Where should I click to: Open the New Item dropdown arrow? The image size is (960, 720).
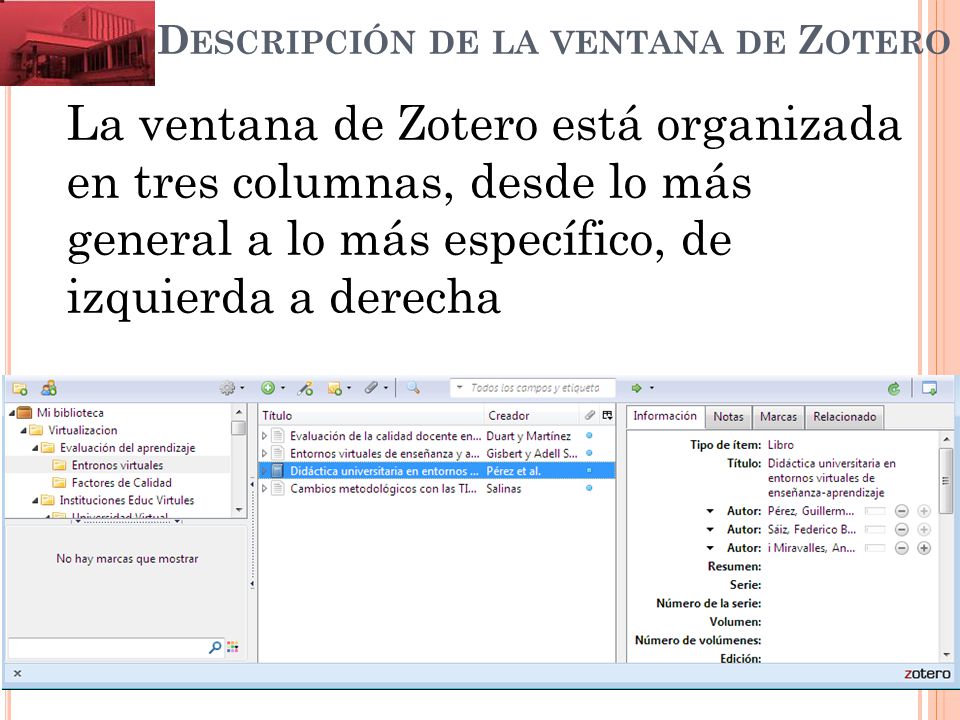(x=283, y=388)
